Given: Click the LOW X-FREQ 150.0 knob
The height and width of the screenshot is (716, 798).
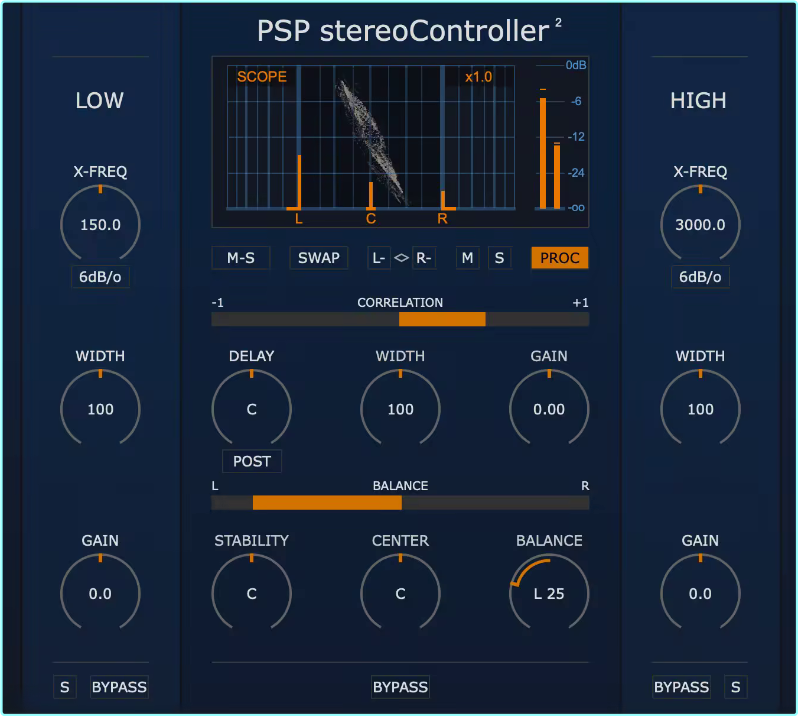Looking at the screenshot, I should 100,225.
